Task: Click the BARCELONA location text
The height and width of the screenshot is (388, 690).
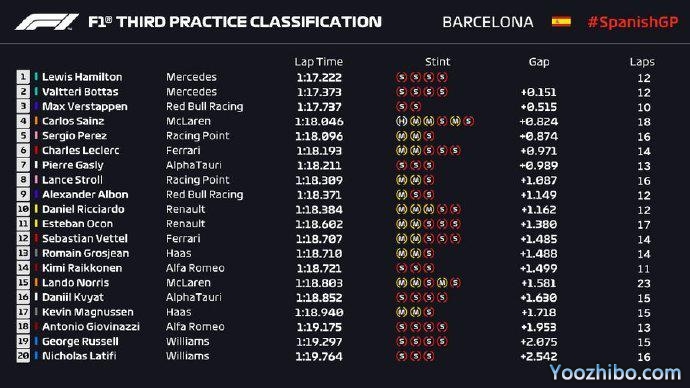Action: [x=488, y=22]
